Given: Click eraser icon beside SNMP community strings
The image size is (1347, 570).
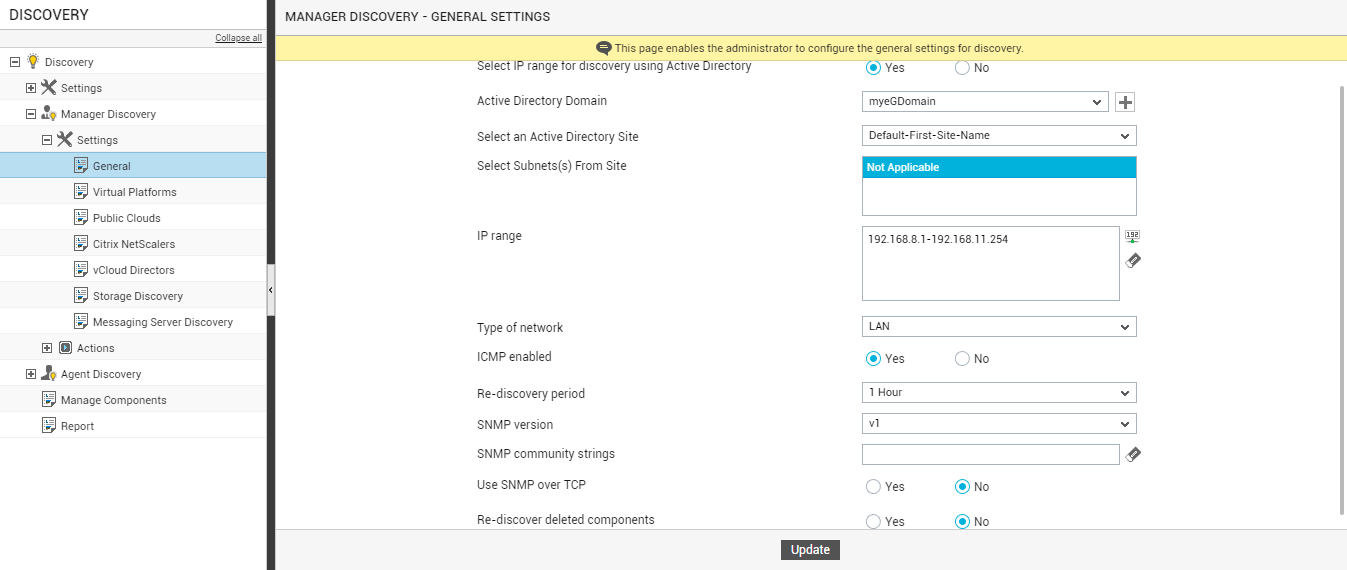Looking at the screenshot, I should (1132, 454).
